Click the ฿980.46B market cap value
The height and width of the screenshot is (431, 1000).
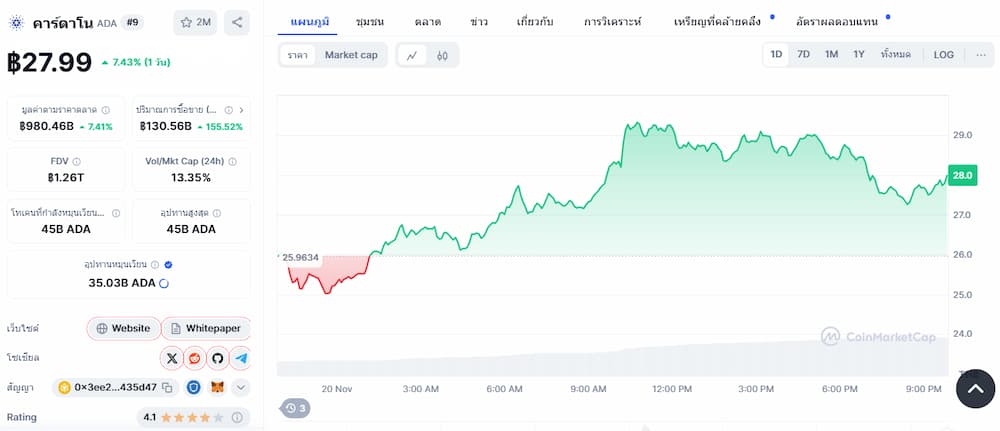click(x=47, y=126)
